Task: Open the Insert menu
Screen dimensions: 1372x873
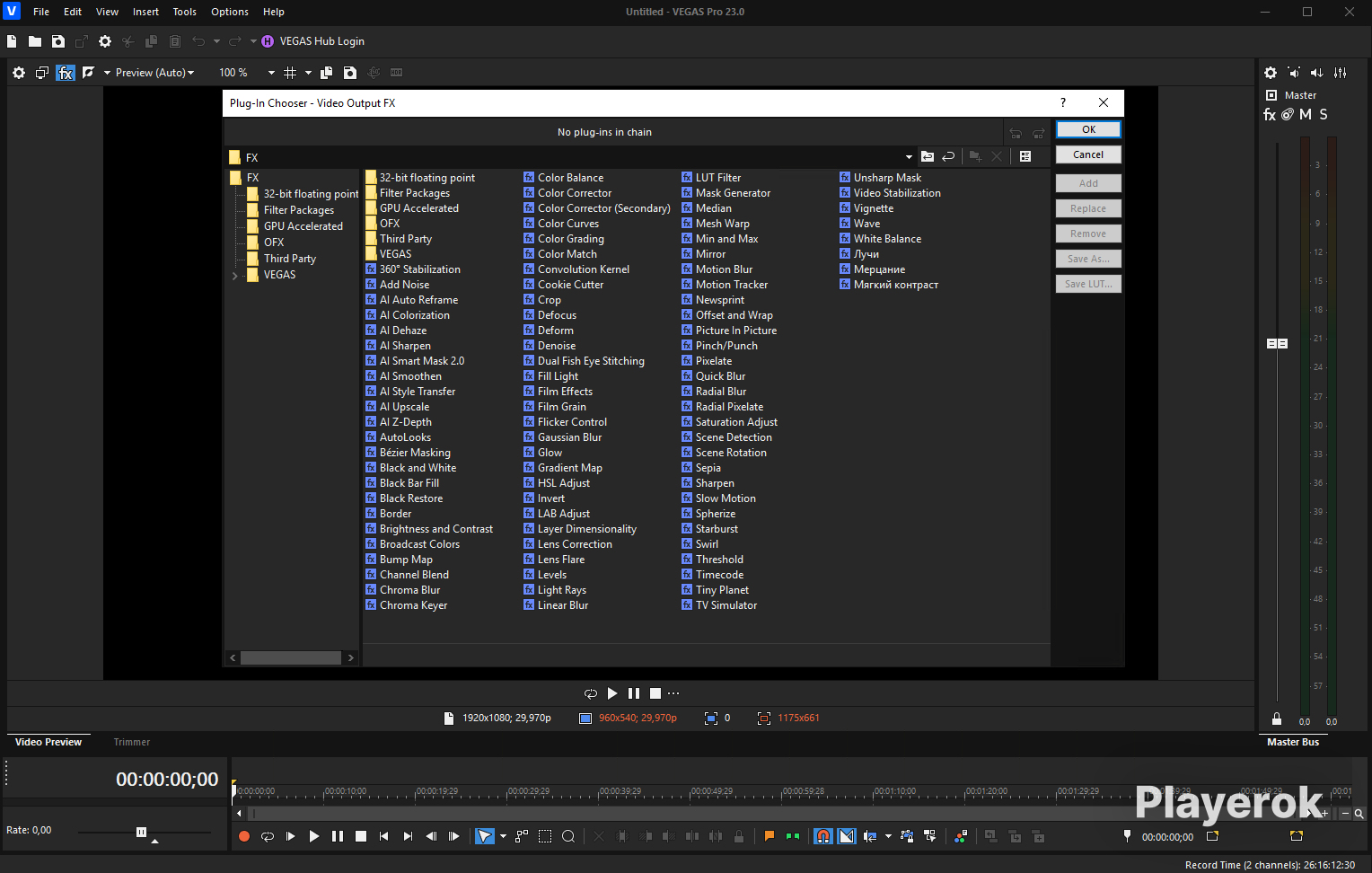Action: point(145,12)
